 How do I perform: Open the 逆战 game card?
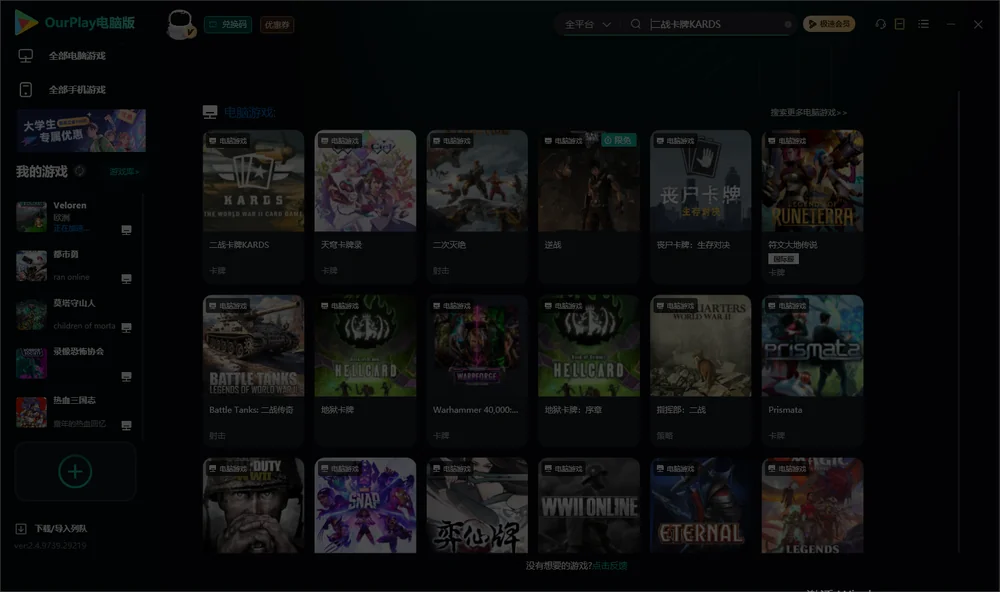[x=589, y=206]
